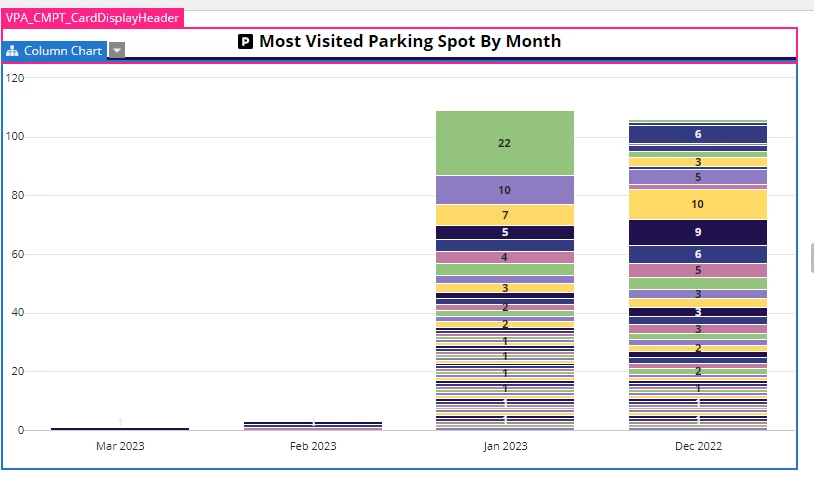The image size is (814, 485).
Task: Click the parking P icon in title
Action: [x=245, y=42]
